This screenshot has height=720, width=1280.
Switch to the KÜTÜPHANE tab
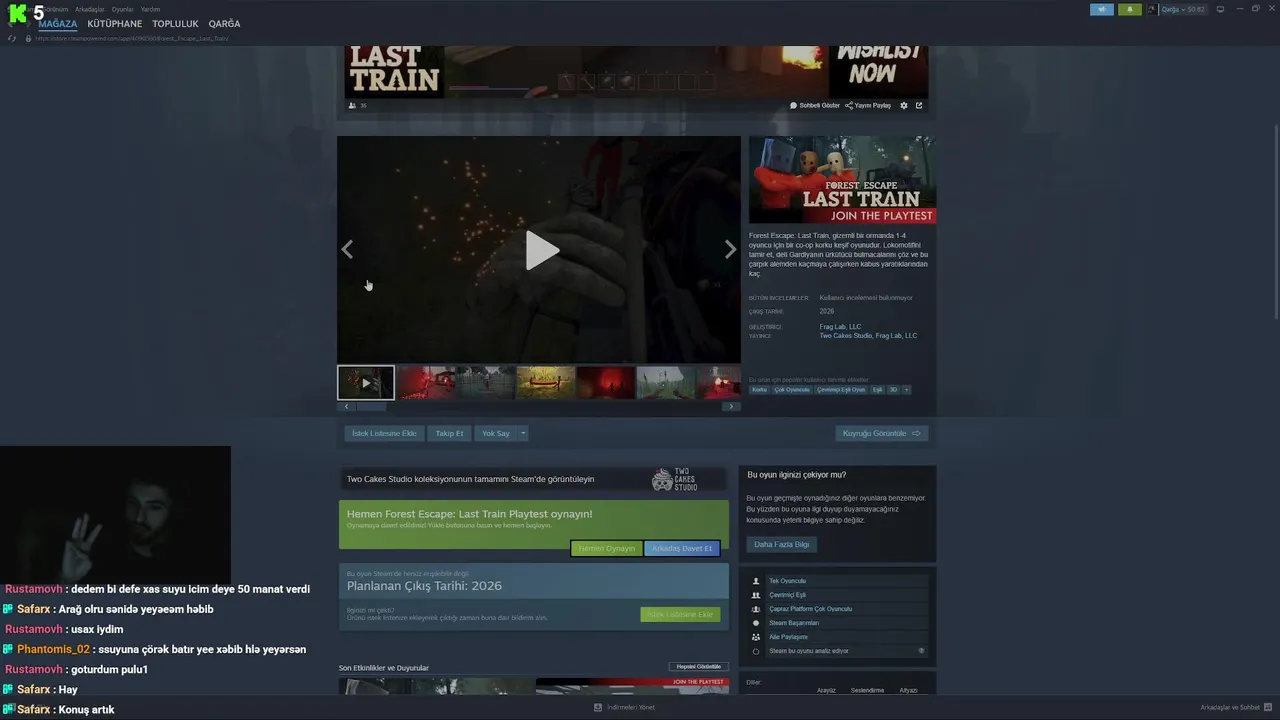click(x=115, y=24)
